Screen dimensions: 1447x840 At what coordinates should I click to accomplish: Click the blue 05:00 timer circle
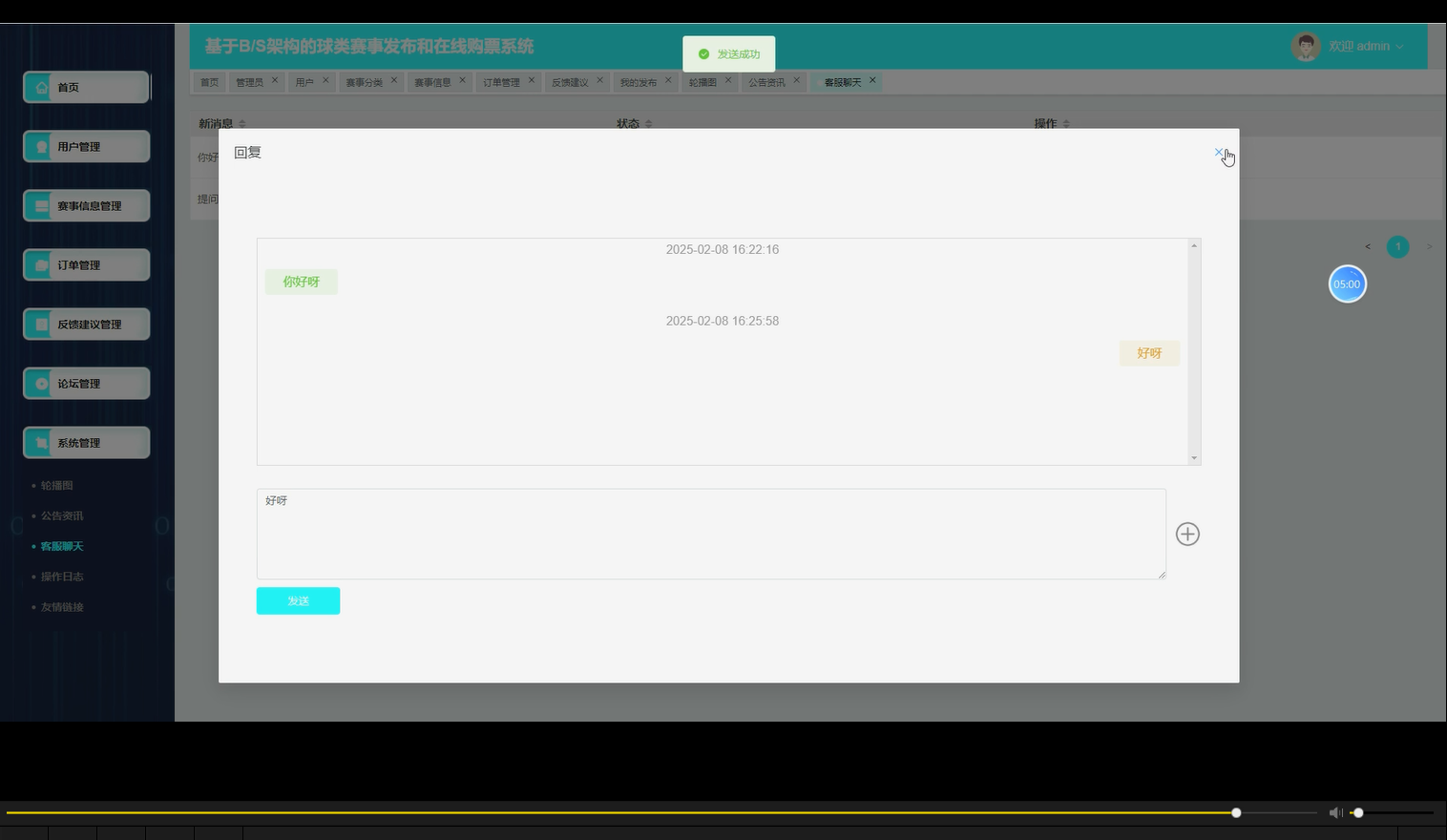pos(1347,283)
